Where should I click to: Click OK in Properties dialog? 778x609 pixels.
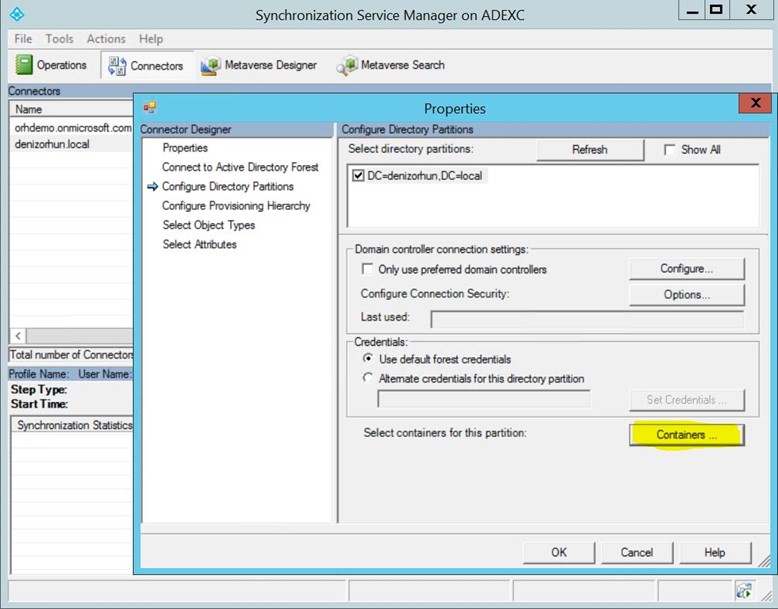coord(559,552)
